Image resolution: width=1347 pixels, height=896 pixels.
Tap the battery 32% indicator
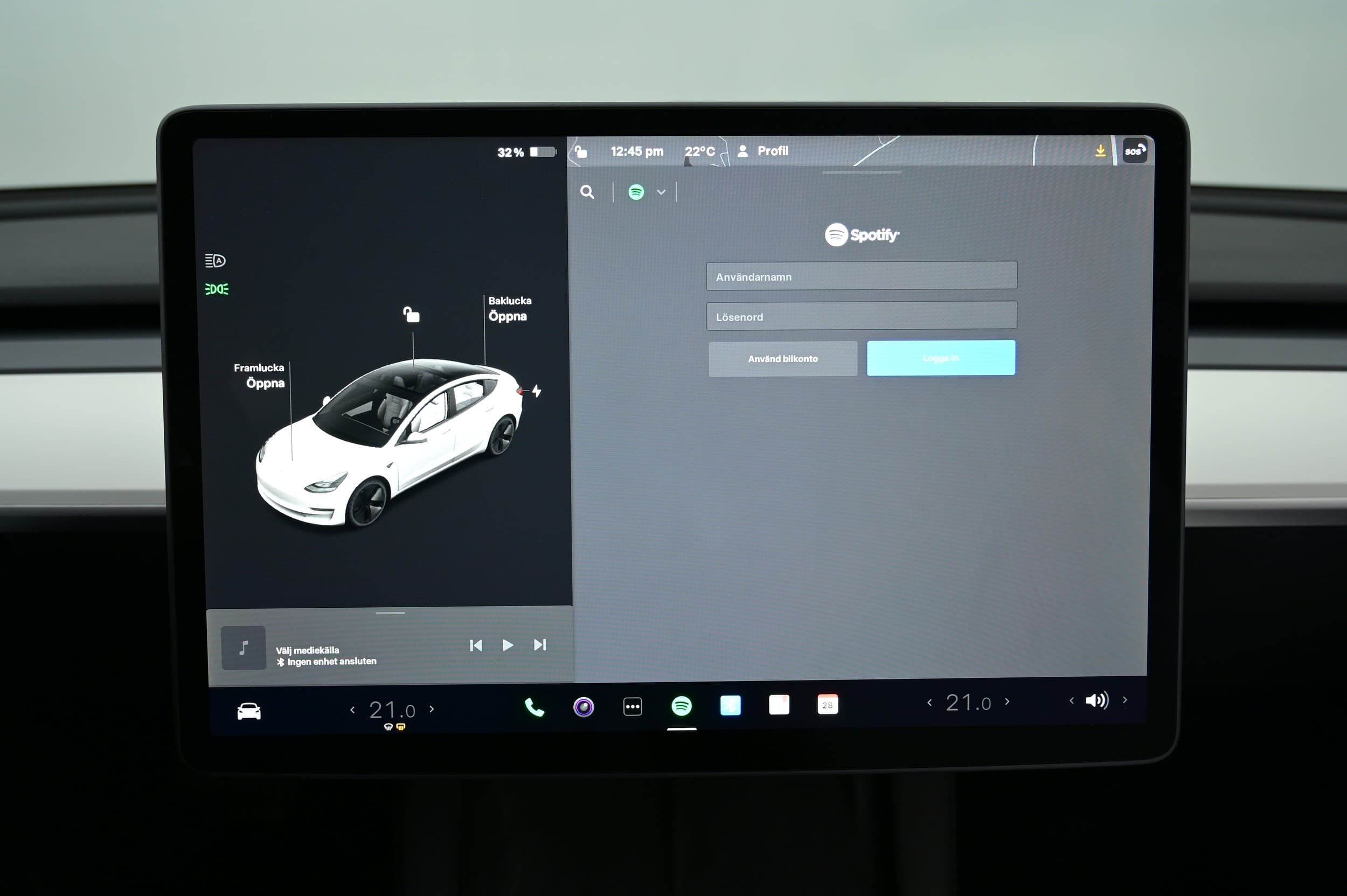tap(526, 152)
